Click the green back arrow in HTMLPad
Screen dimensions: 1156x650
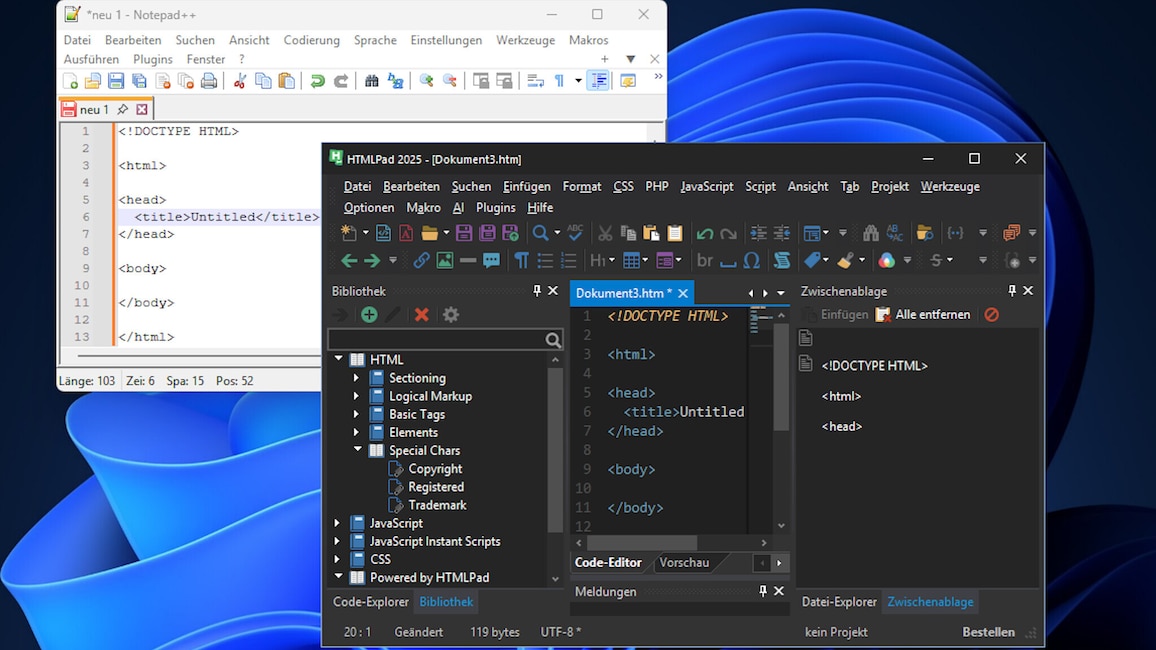pyautogui.click(x=349, y=260)
